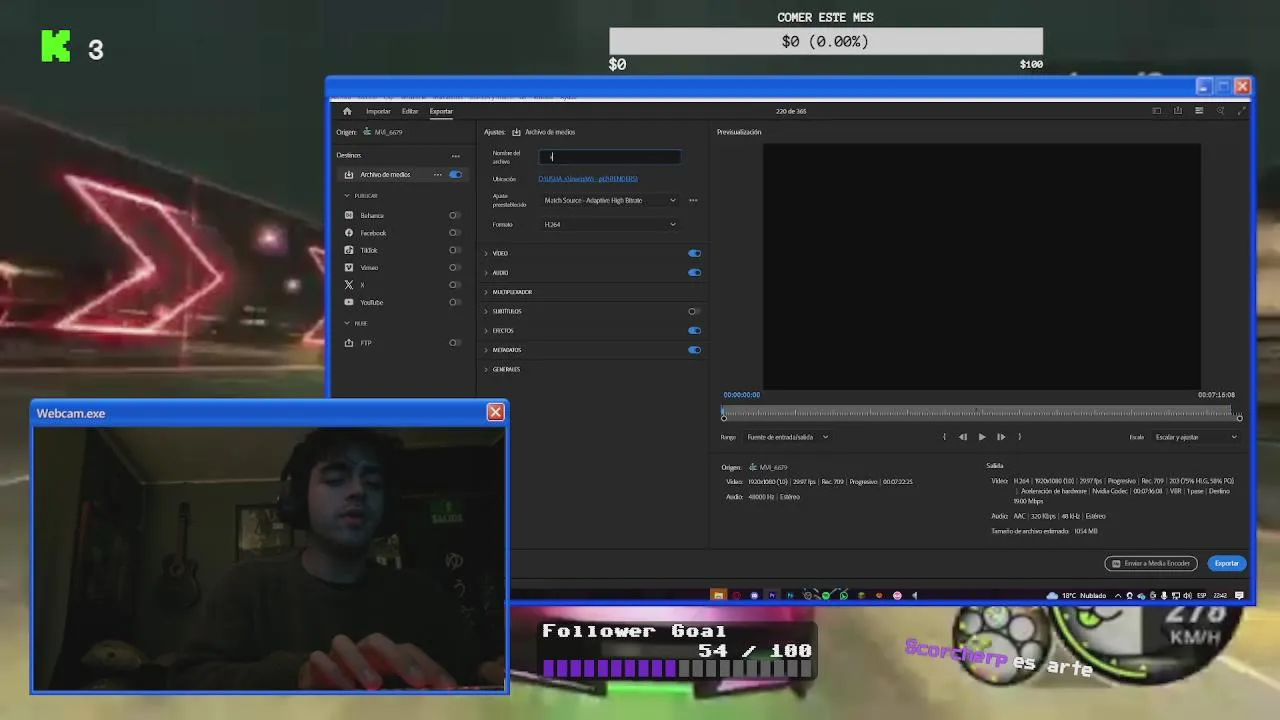Open the Ajuste preestablecido dropdown
1280x720 pixels.
tap(610, 200)
